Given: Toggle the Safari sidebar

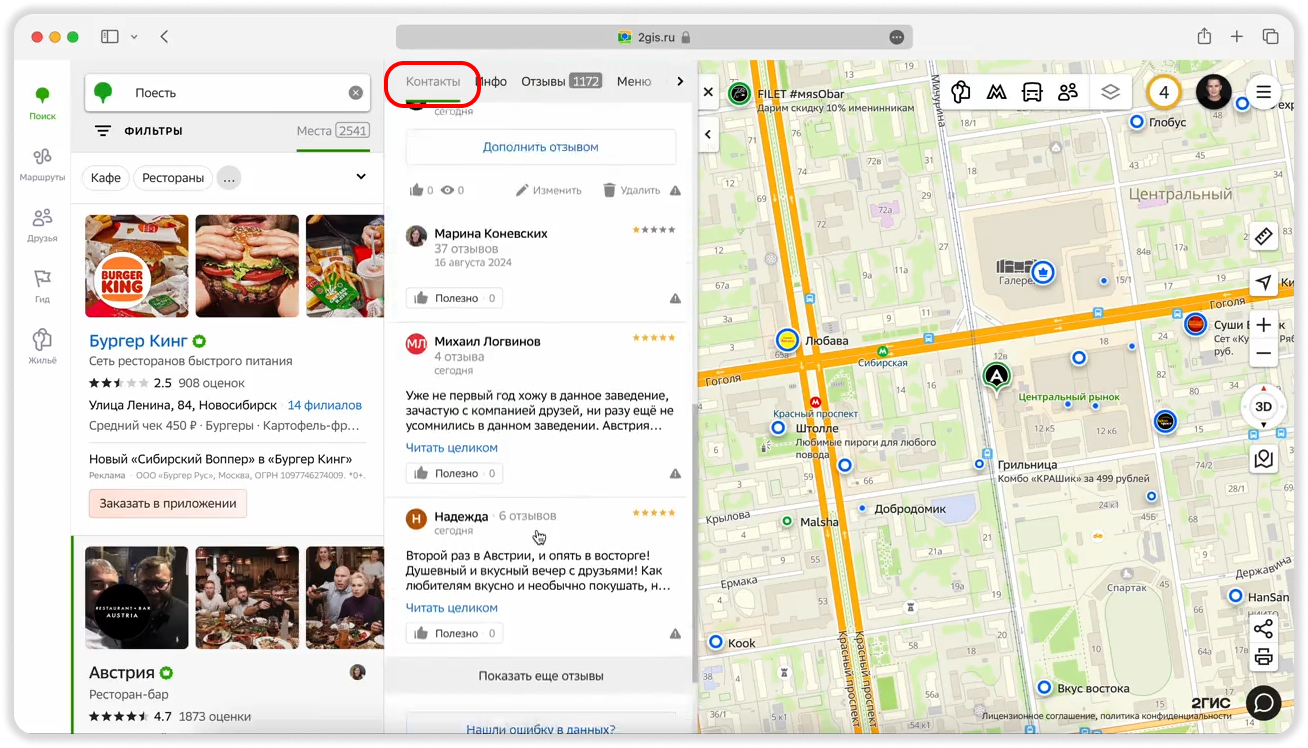Looking at the screenshot, I should [x=110, y=37].
